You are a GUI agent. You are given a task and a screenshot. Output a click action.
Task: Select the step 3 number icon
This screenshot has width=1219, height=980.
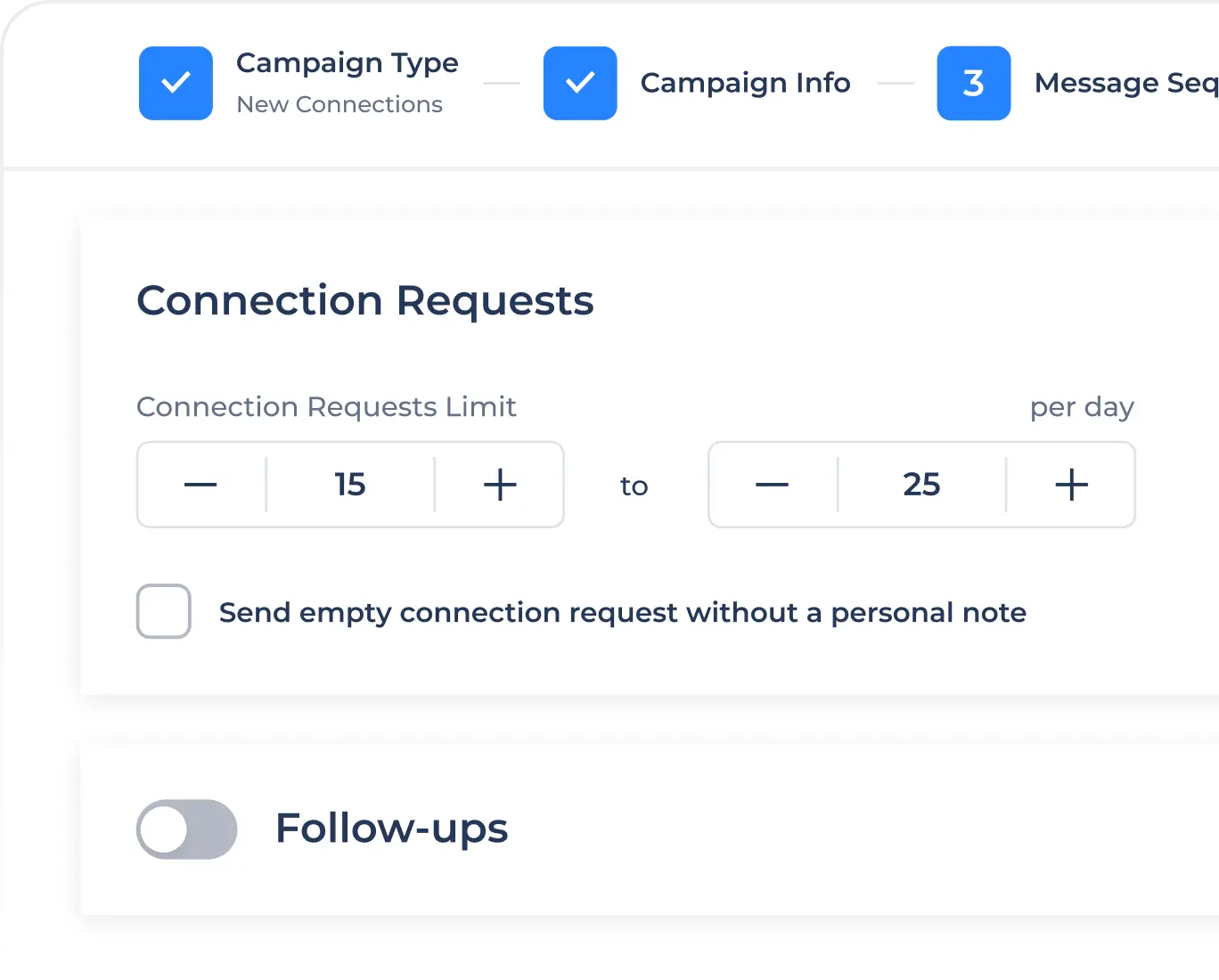tap(973, 83)
